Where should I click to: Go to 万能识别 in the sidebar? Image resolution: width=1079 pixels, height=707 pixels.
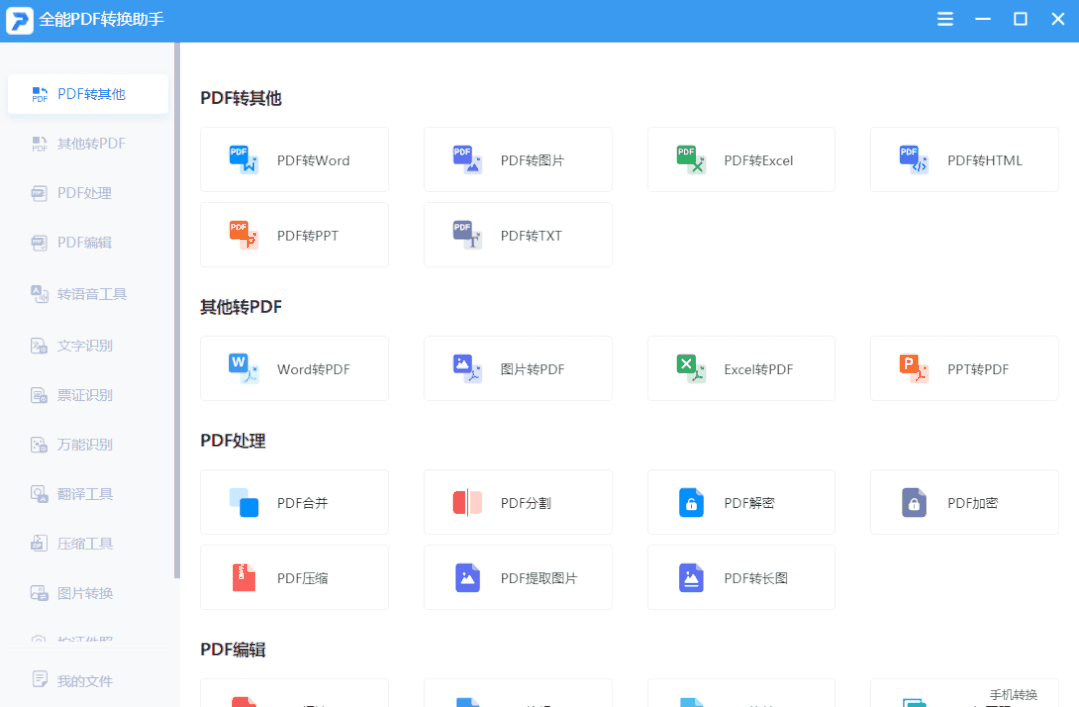[88, 445]
